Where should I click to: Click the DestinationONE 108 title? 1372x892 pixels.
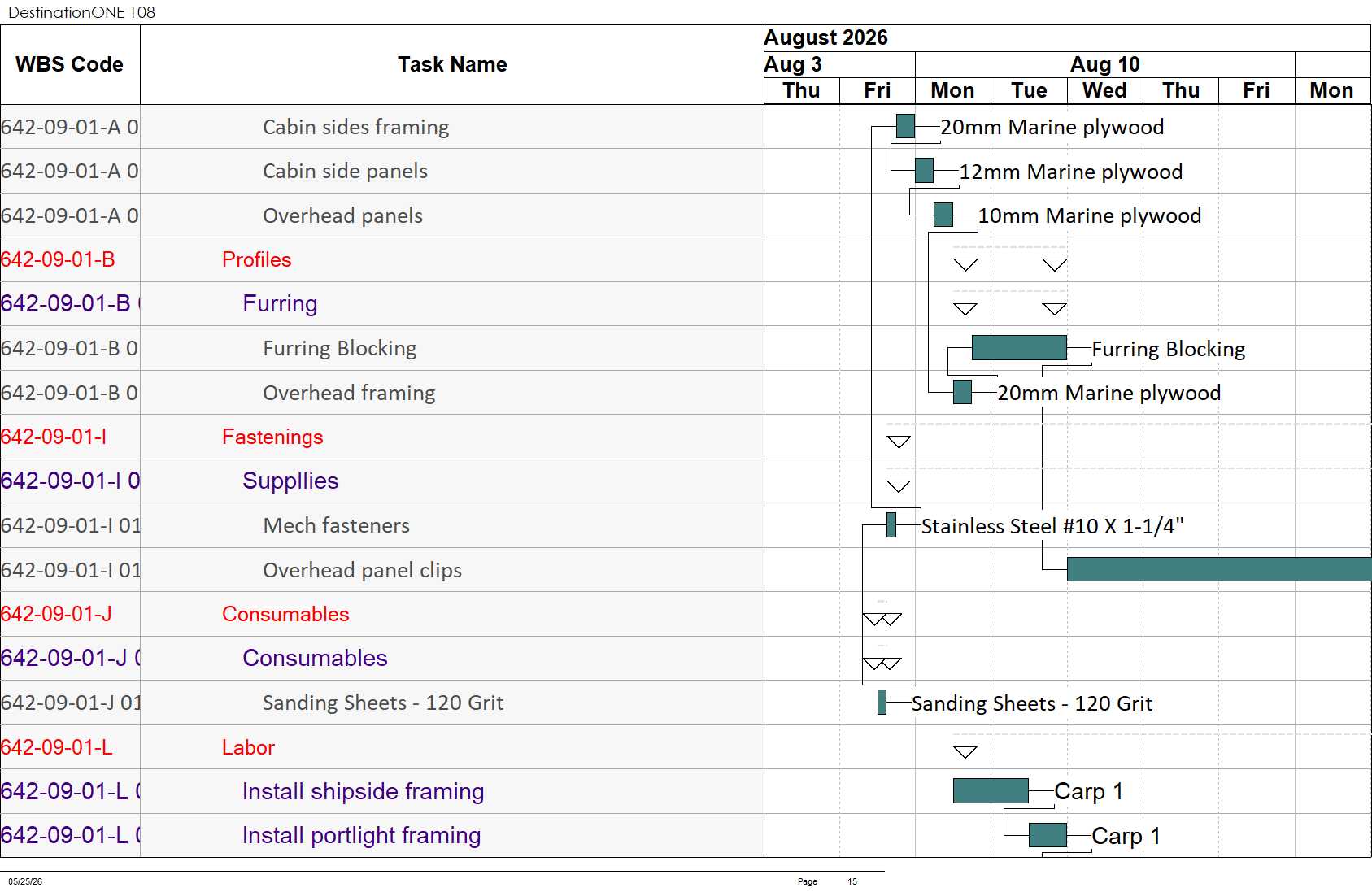(x=81, y=12)
